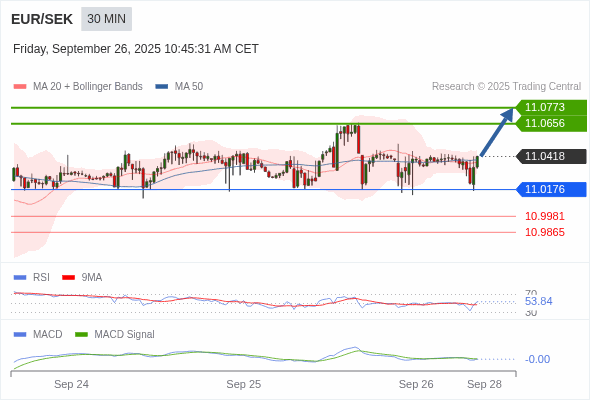Screen dimensions: 590x400
Task: Select the red 10.9981 support level
Action: (545, 216)
